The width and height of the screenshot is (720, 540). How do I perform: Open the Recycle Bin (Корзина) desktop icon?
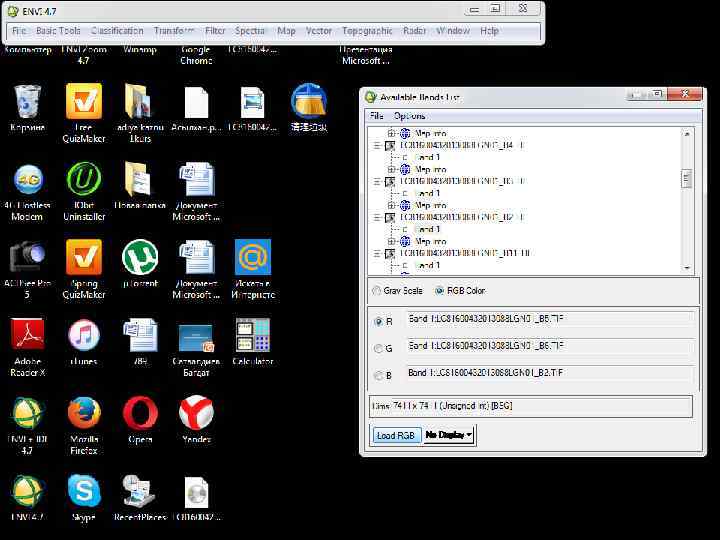[x=28, y=102]
